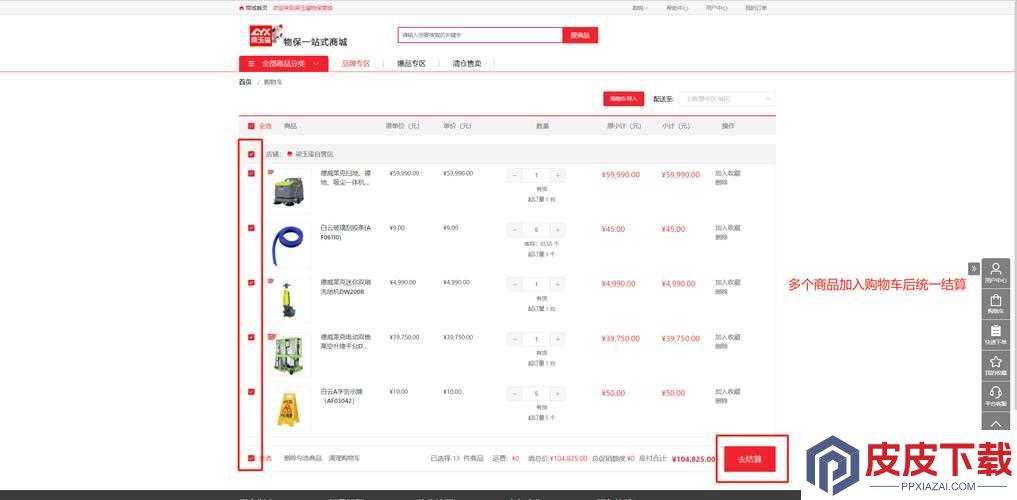This screenshot has width=1017, height=500.
Task: Increase quantity of the sweeper machine
Action: click(x=557, y=175)
